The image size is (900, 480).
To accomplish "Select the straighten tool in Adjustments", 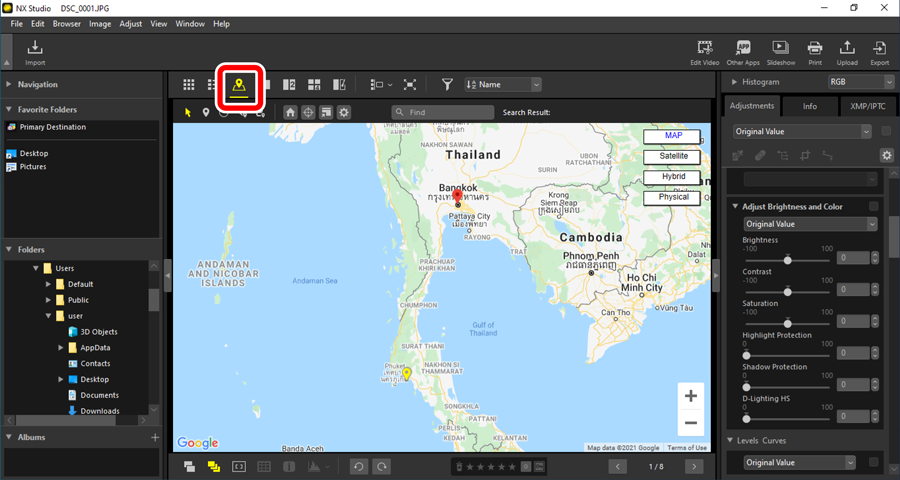I will (x=827, y=155).
